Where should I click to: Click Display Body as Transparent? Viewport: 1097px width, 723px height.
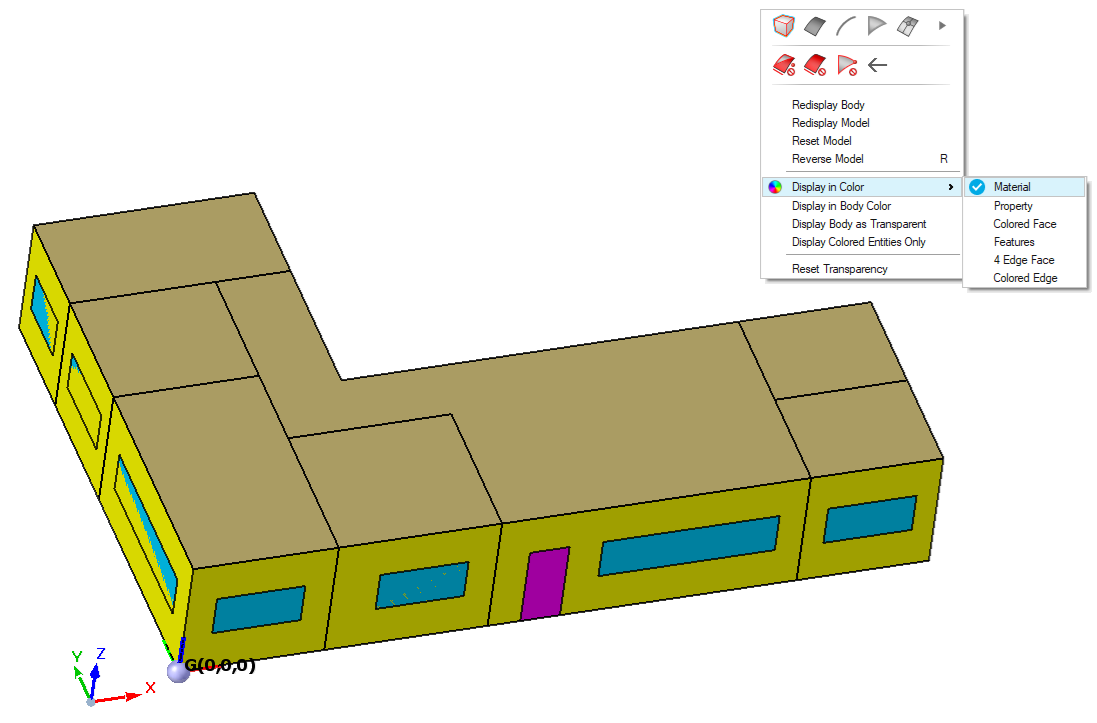(858, 224)
